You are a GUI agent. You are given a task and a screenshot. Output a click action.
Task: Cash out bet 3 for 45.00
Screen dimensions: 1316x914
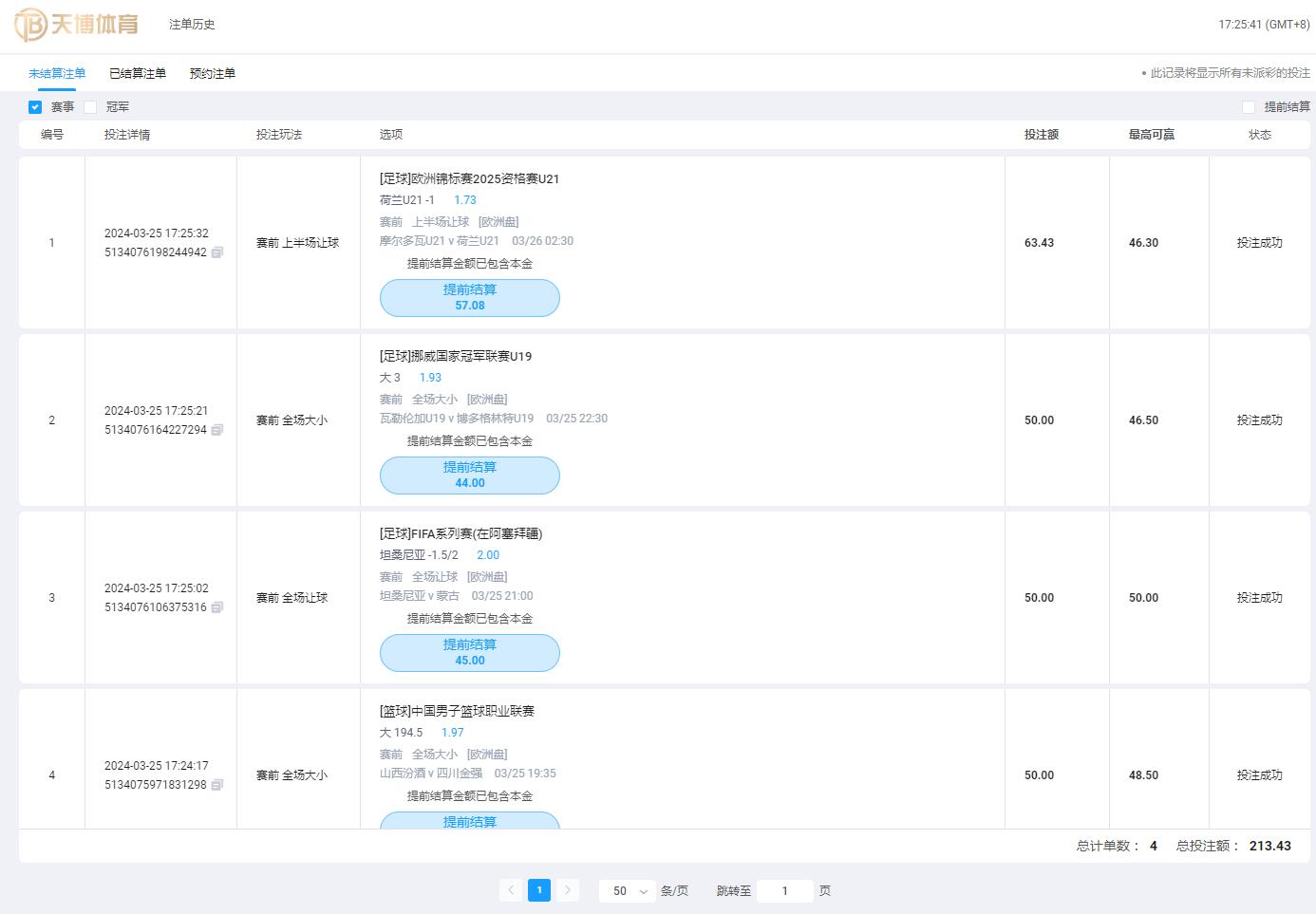coord(469,653)
